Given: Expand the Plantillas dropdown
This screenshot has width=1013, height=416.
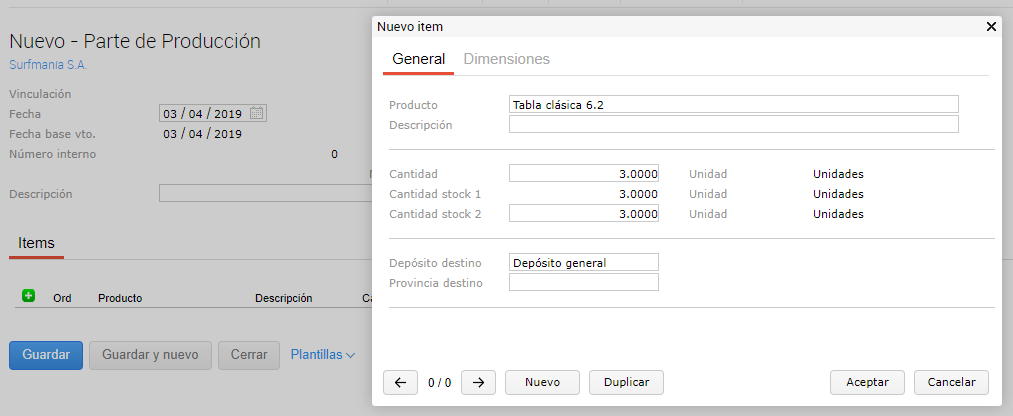Looking at the screenshot, I should pos(323,355).
